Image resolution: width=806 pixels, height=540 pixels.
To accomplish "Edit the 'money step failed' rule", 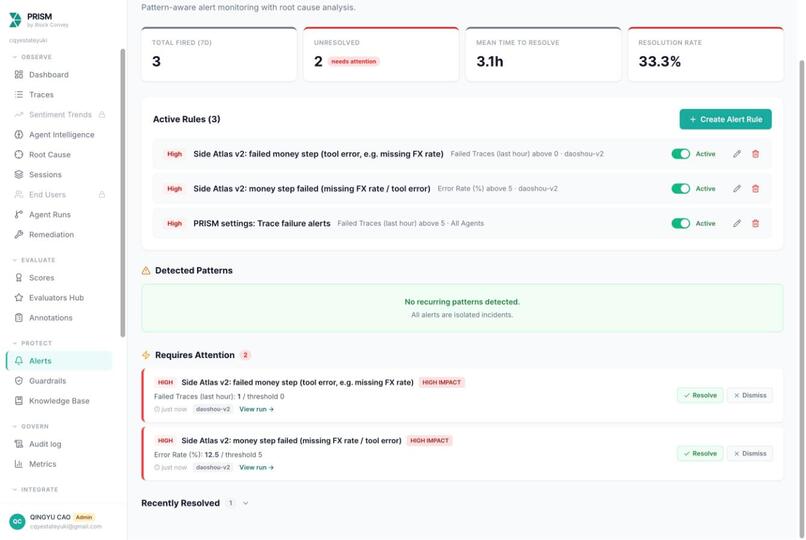I will point(737,189).
